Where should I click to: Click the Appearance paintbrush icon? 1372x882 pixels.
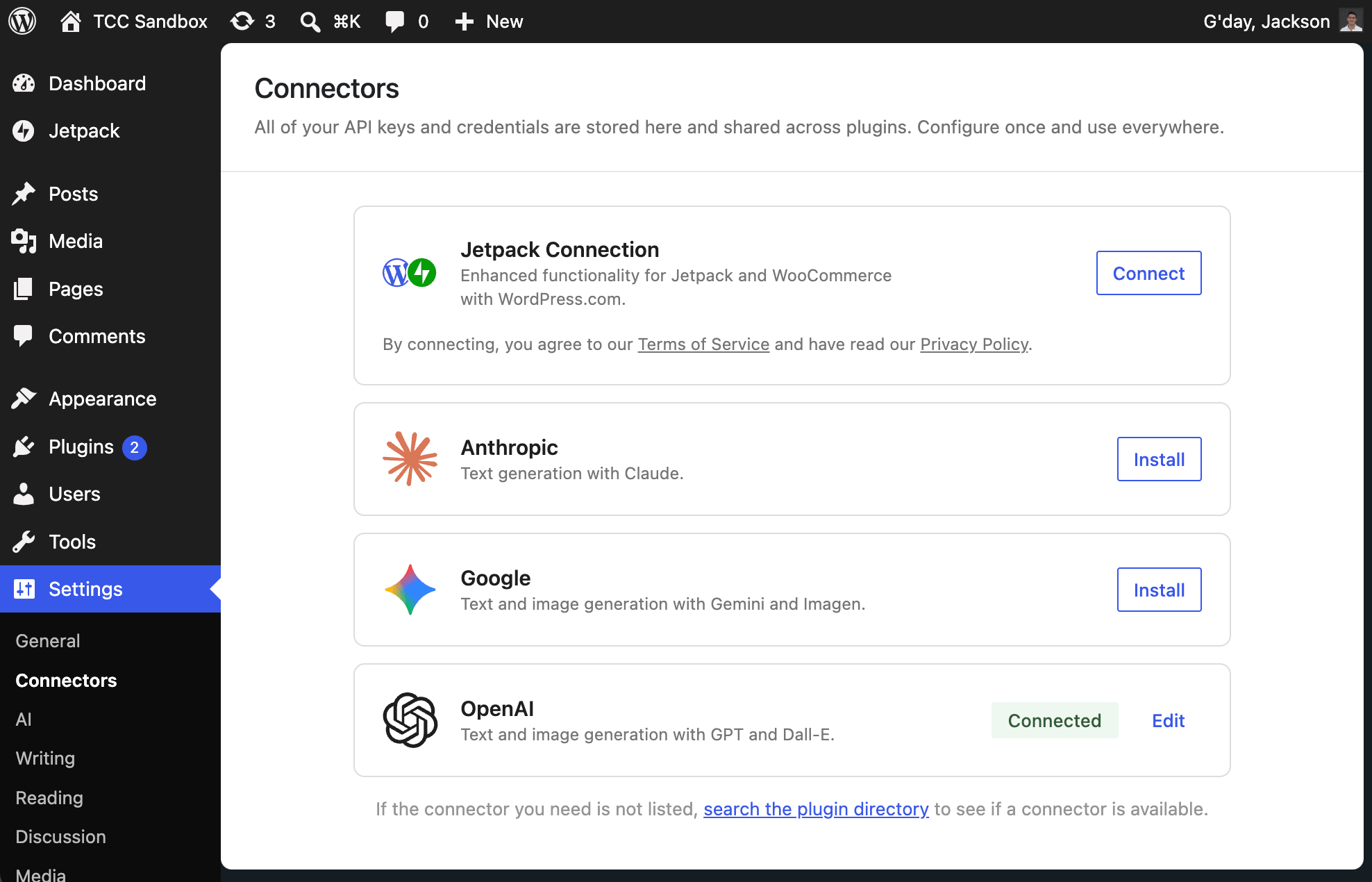pos(24,399)
